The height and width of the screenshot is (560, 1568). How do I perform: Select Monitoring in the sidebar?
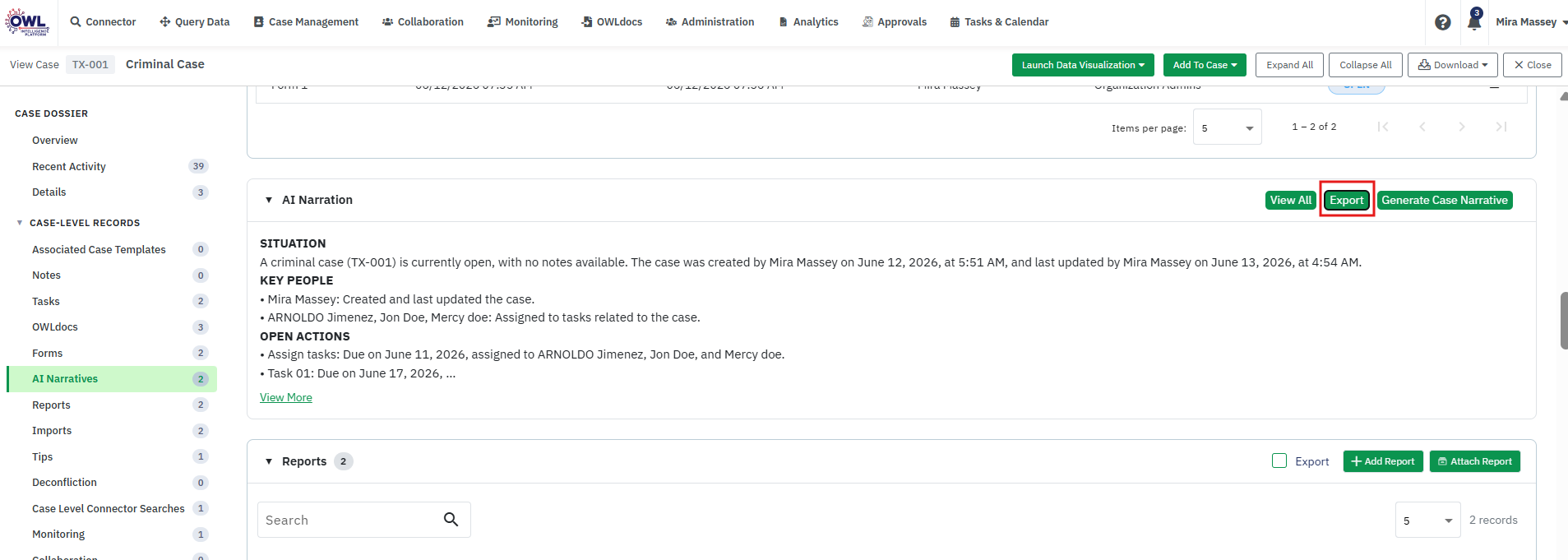pos(112,535)
